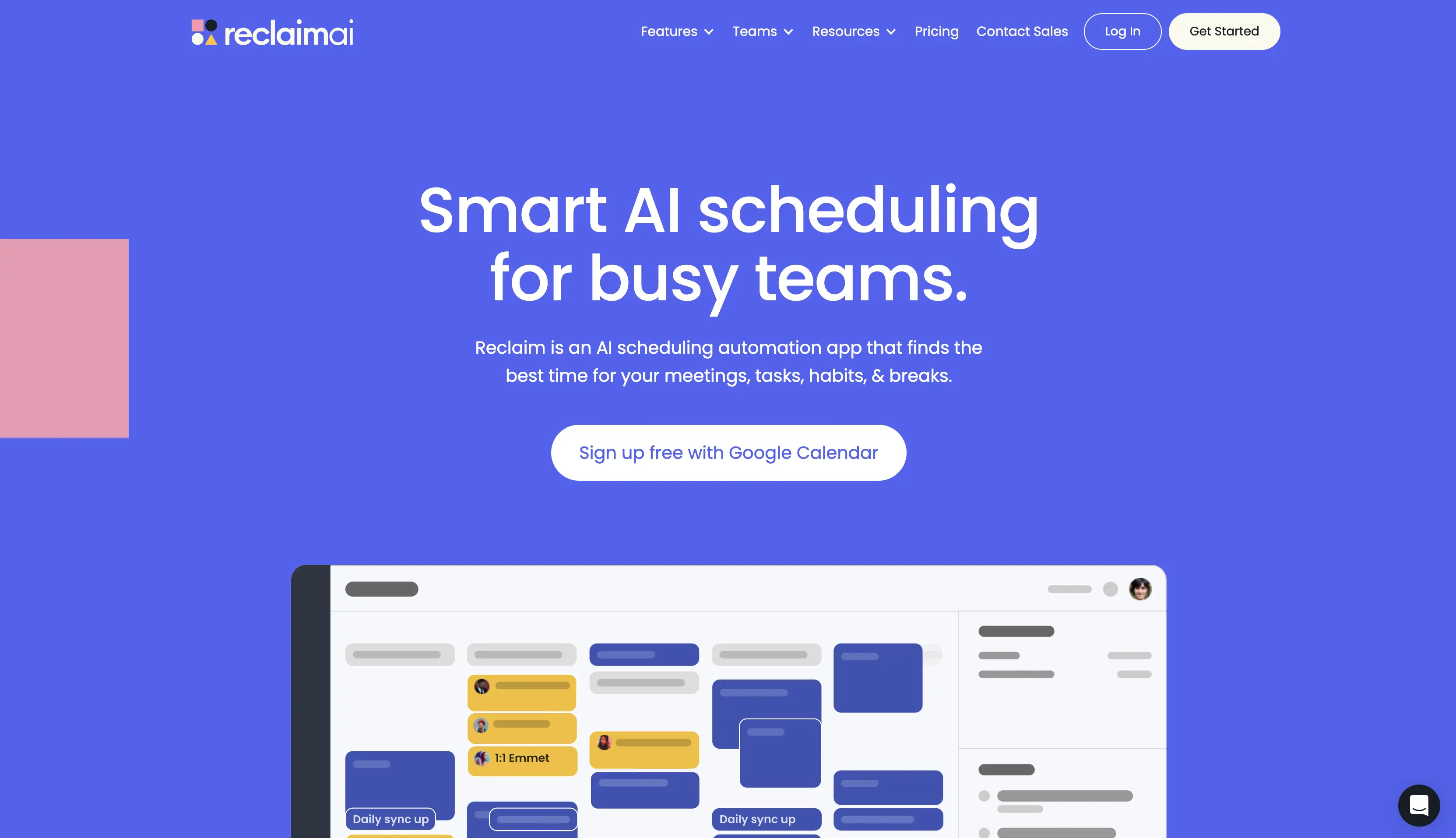This screenshot has width=1456, height=838.
Task: Click the 'Log In' button
Action: click(x=1122, y=31)
